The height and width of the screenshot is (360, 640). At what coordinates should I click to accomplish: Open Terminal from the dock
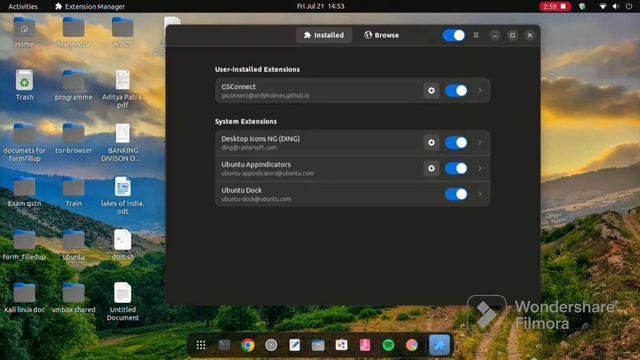(x=224, y=345)
